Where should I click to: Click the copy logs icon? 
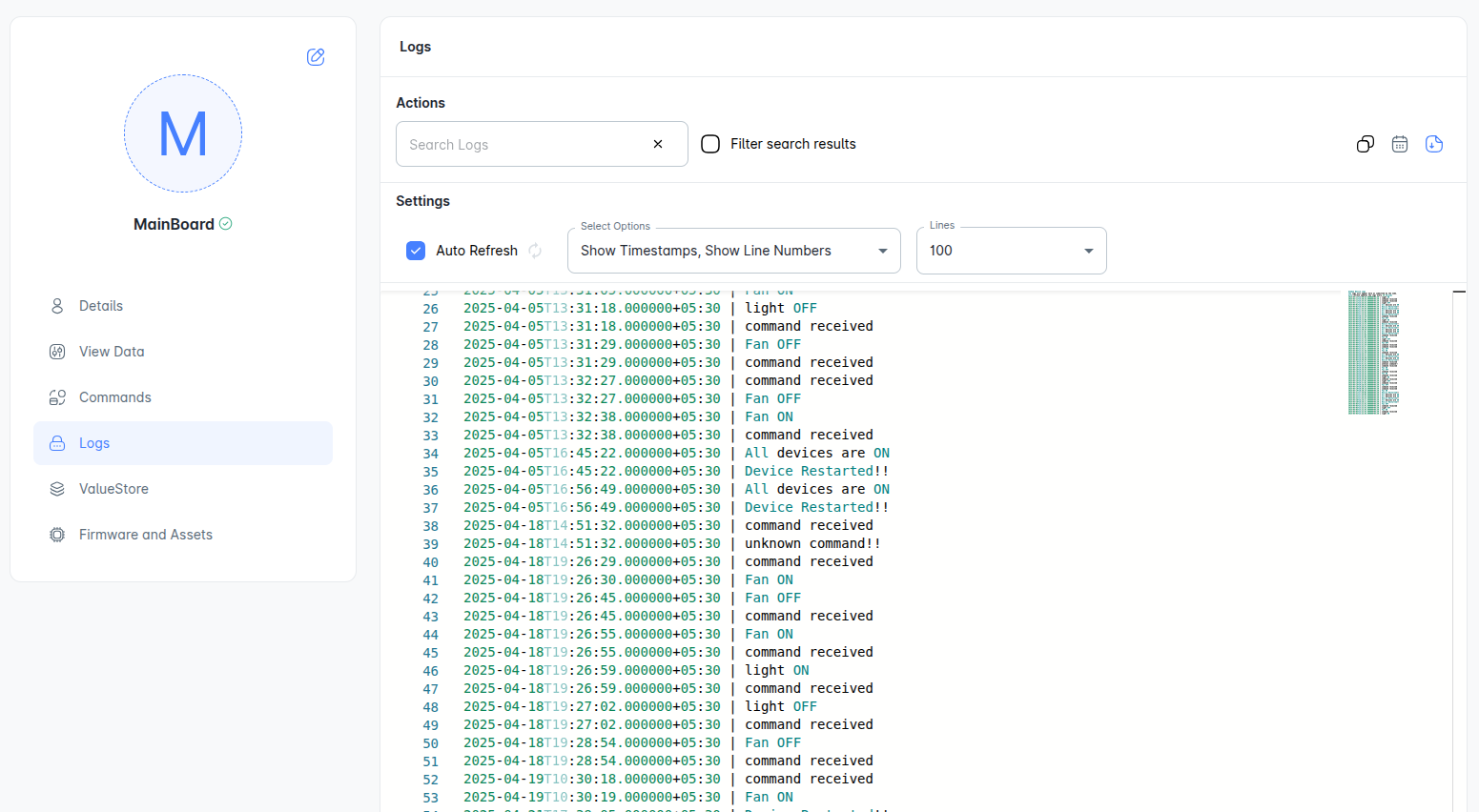tap(1365, 144)
